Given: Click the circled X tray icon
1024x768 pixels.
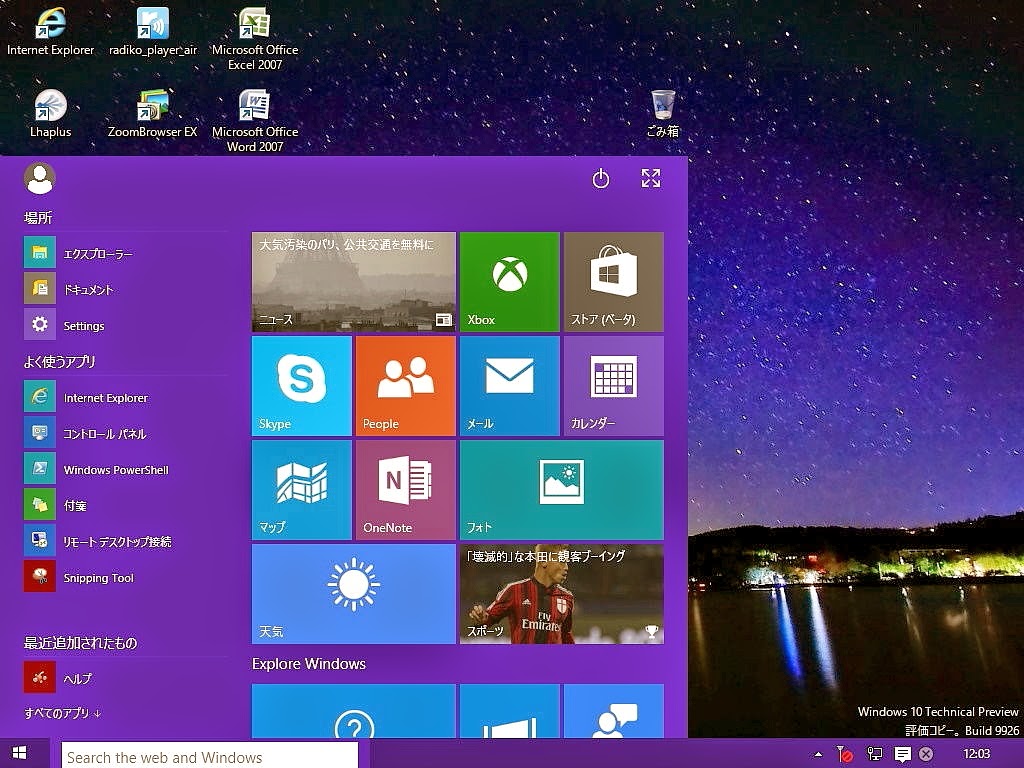Looking at the screenshot, I should pyautogui.click(x=926, y=754).
